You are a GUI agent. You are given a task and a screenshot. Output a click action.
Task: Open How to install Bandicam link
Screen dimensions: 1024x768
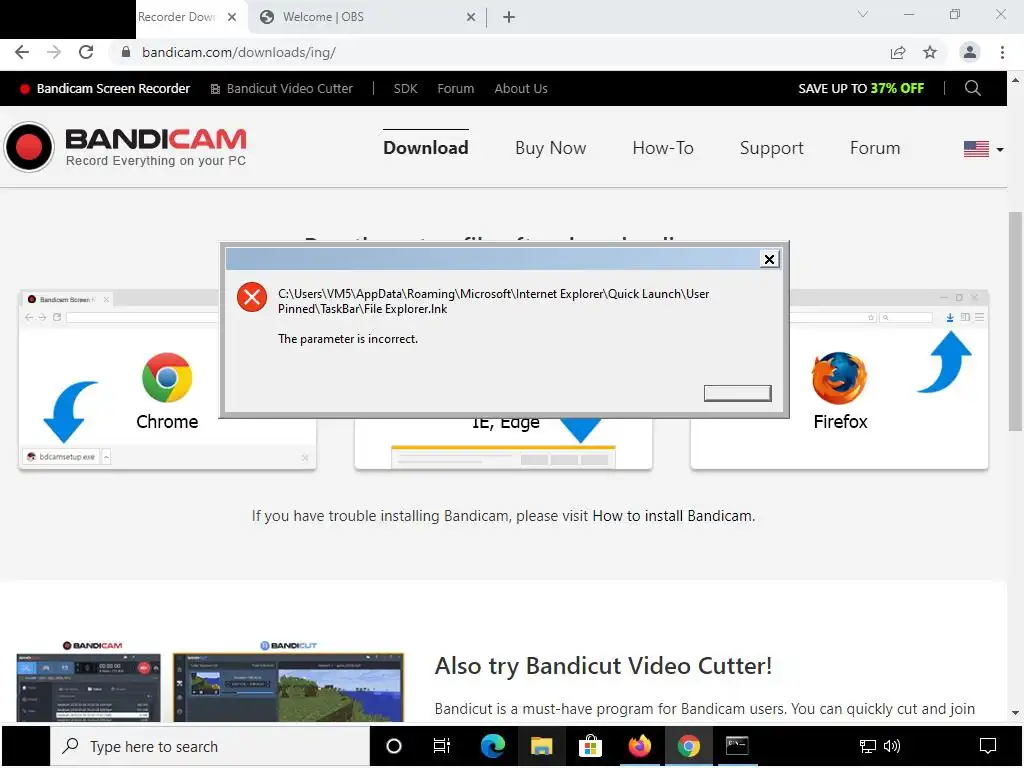673,516
